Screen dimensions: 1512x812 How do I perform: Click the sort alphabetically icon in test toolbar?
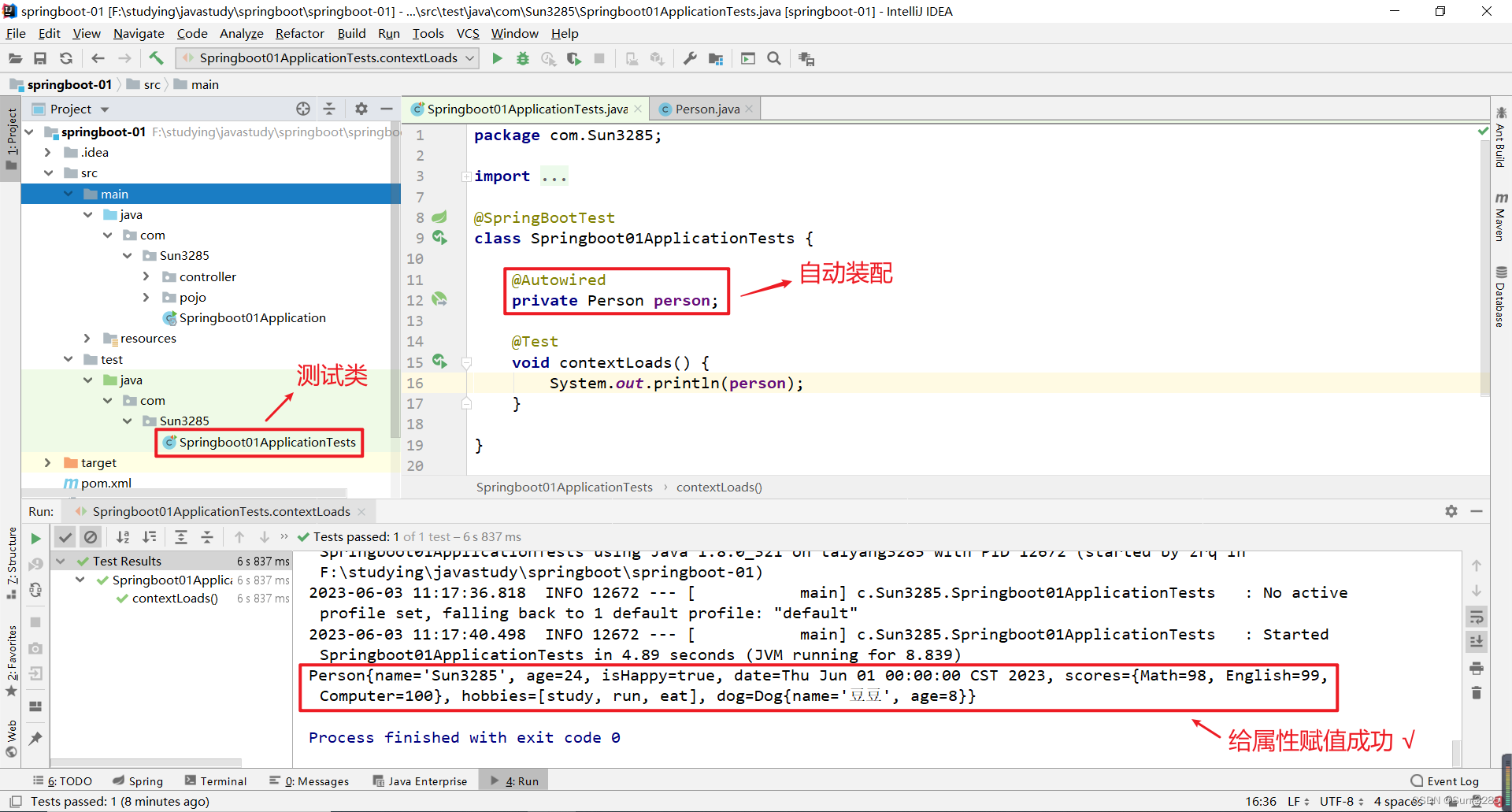pyautogui.click(x=123, y=537)
